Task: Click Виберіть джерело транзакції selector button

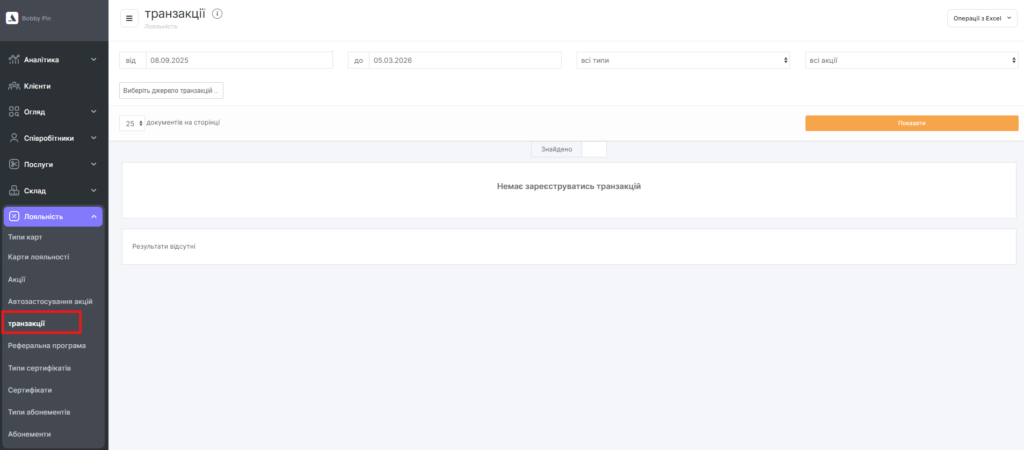Action: (x=171, y=91)
